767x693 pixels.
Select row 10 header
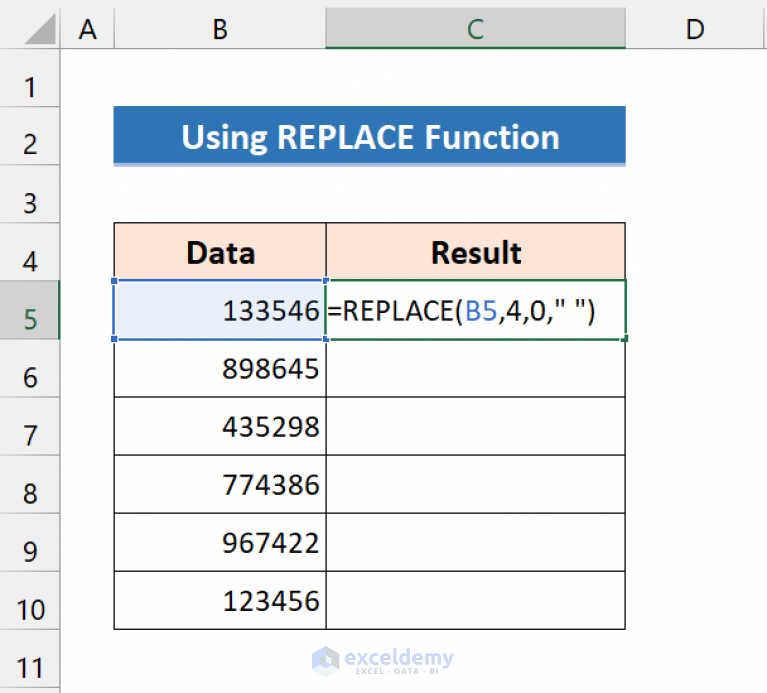30,600
